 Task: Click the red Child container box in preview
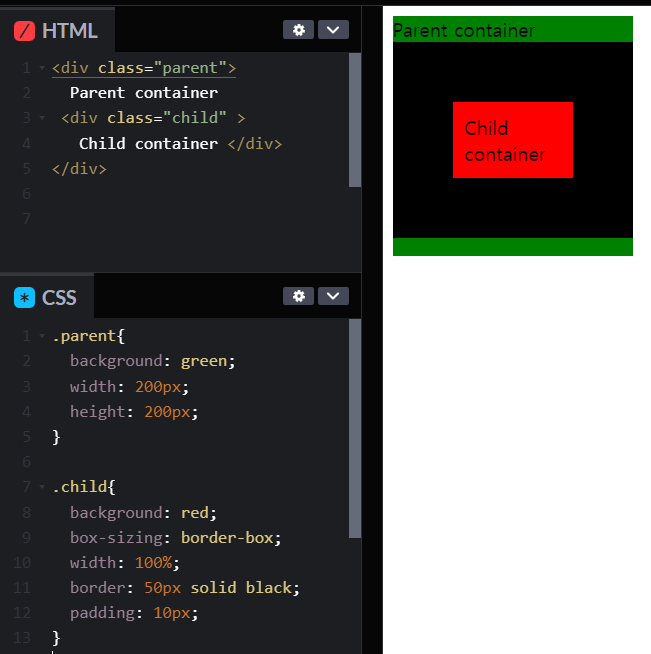click(513, 140)
